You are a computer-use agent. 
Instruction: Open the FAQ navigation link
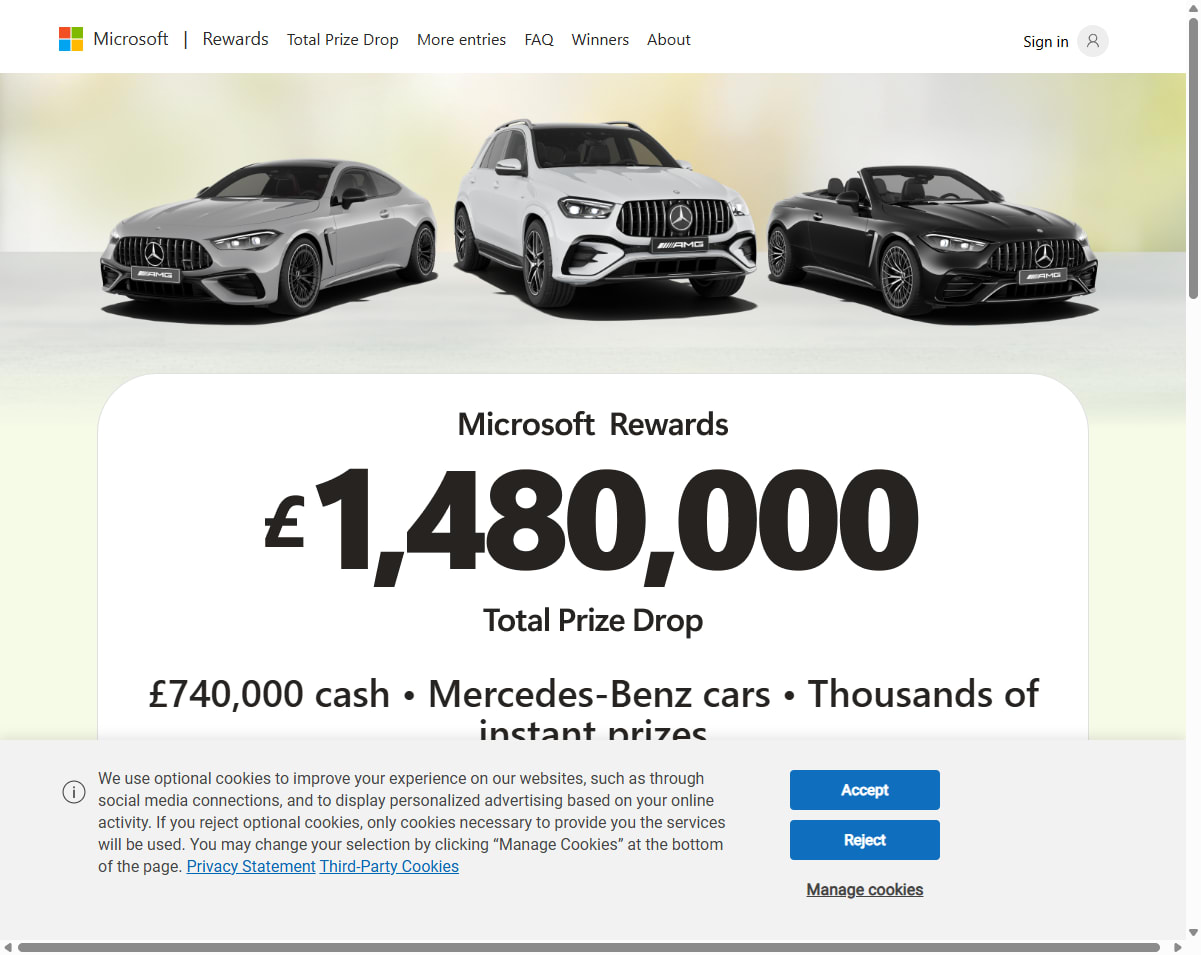pos(539,40)
